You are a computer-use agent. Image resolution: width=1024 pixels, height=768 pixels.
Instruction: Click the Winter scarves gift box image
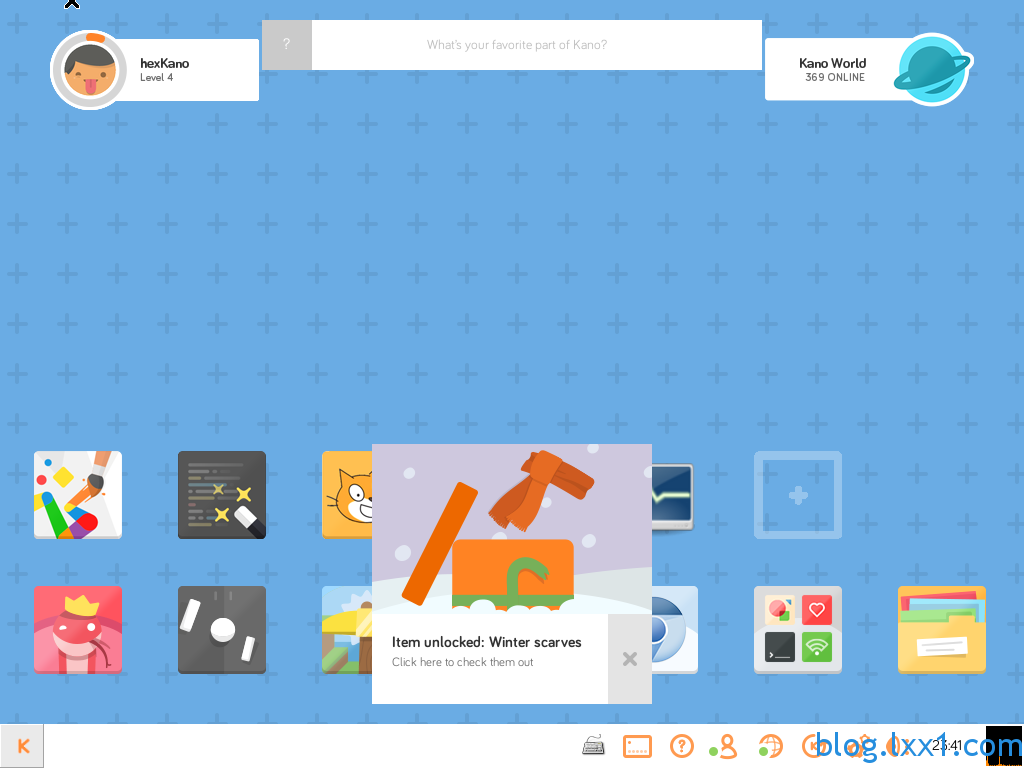(x=512, y=529)
